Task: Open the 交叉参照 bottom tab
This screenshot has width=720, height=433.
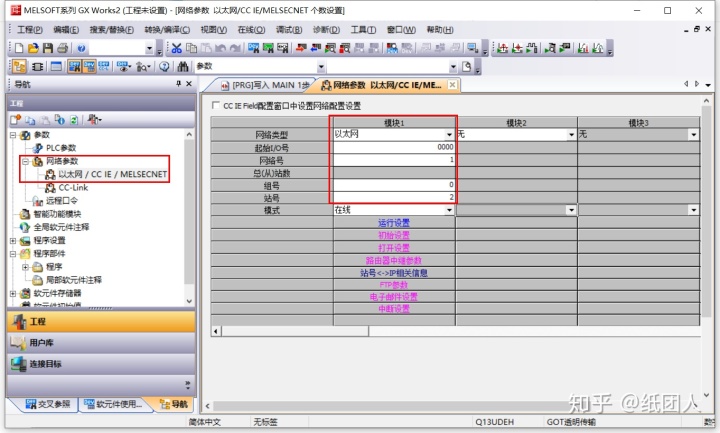Action: tap(48, 404)
